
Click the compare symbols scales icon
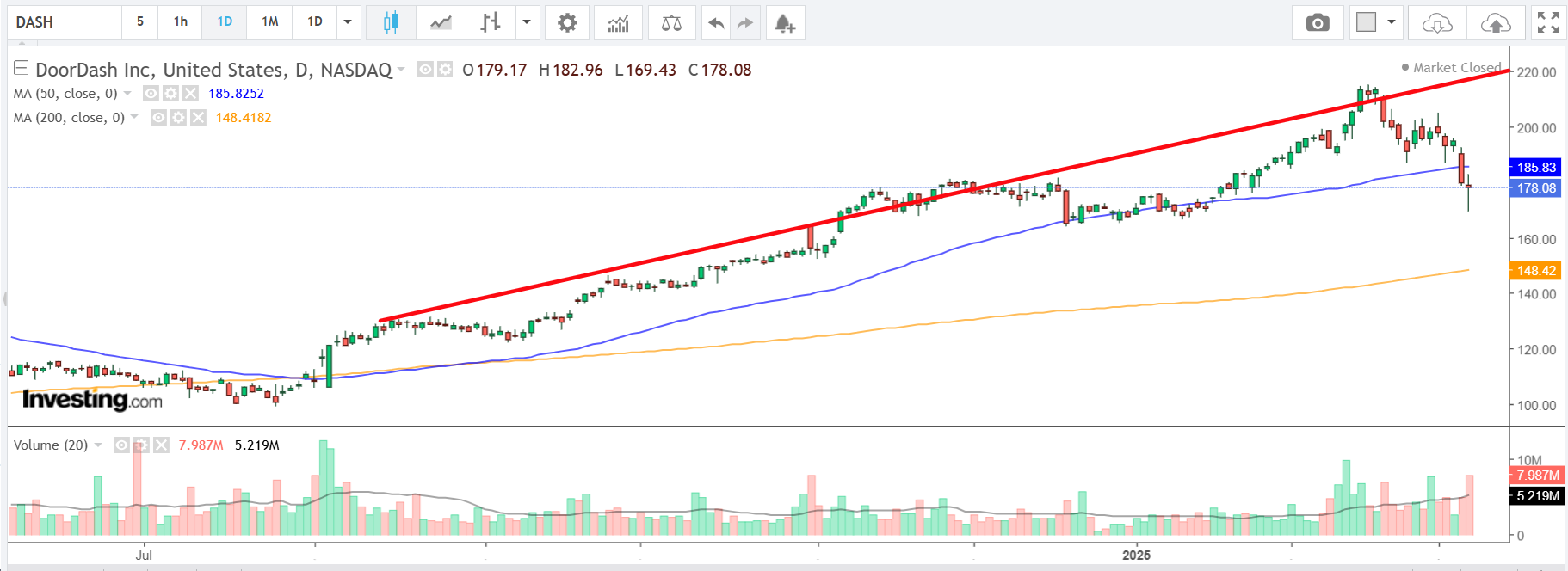(671, 22)
